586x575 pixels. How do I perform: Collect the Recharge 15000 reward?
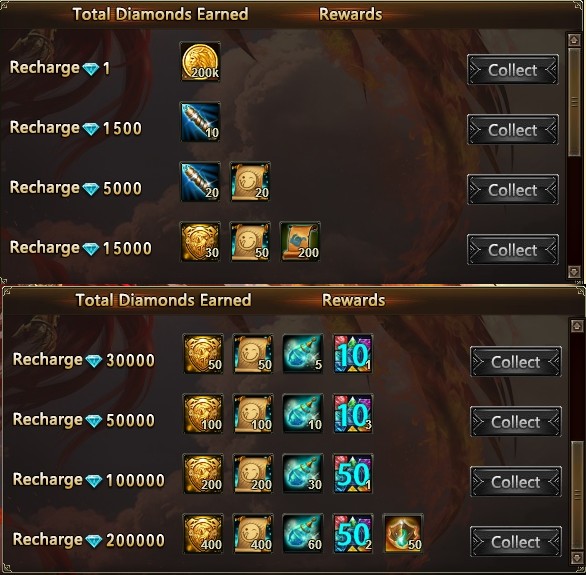pyautogui.click(x=513, y=250)
